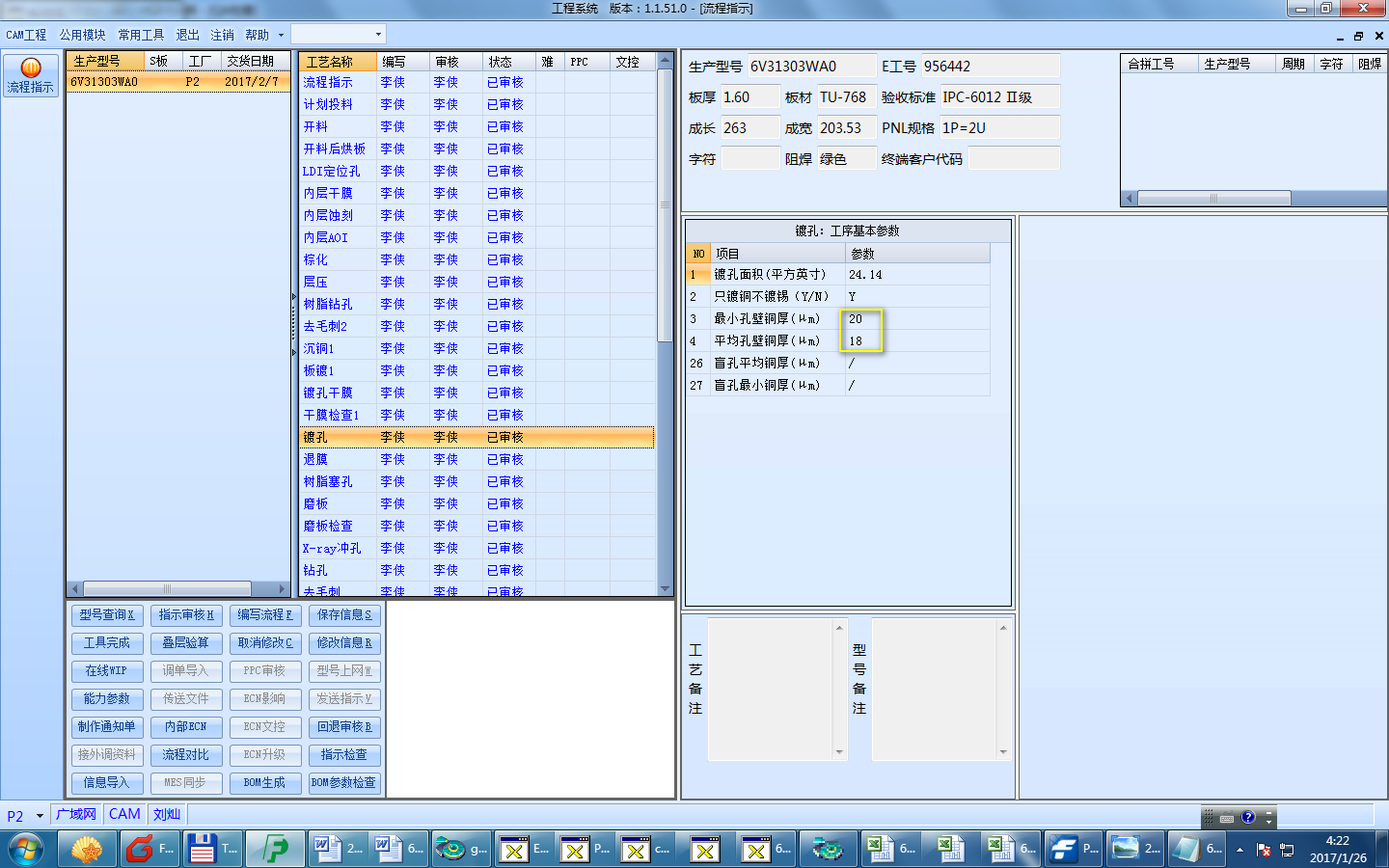1389x868 pixels.
Task: Open the Word document labeled 2... in taskbar
Action: (x=337, y=850)
